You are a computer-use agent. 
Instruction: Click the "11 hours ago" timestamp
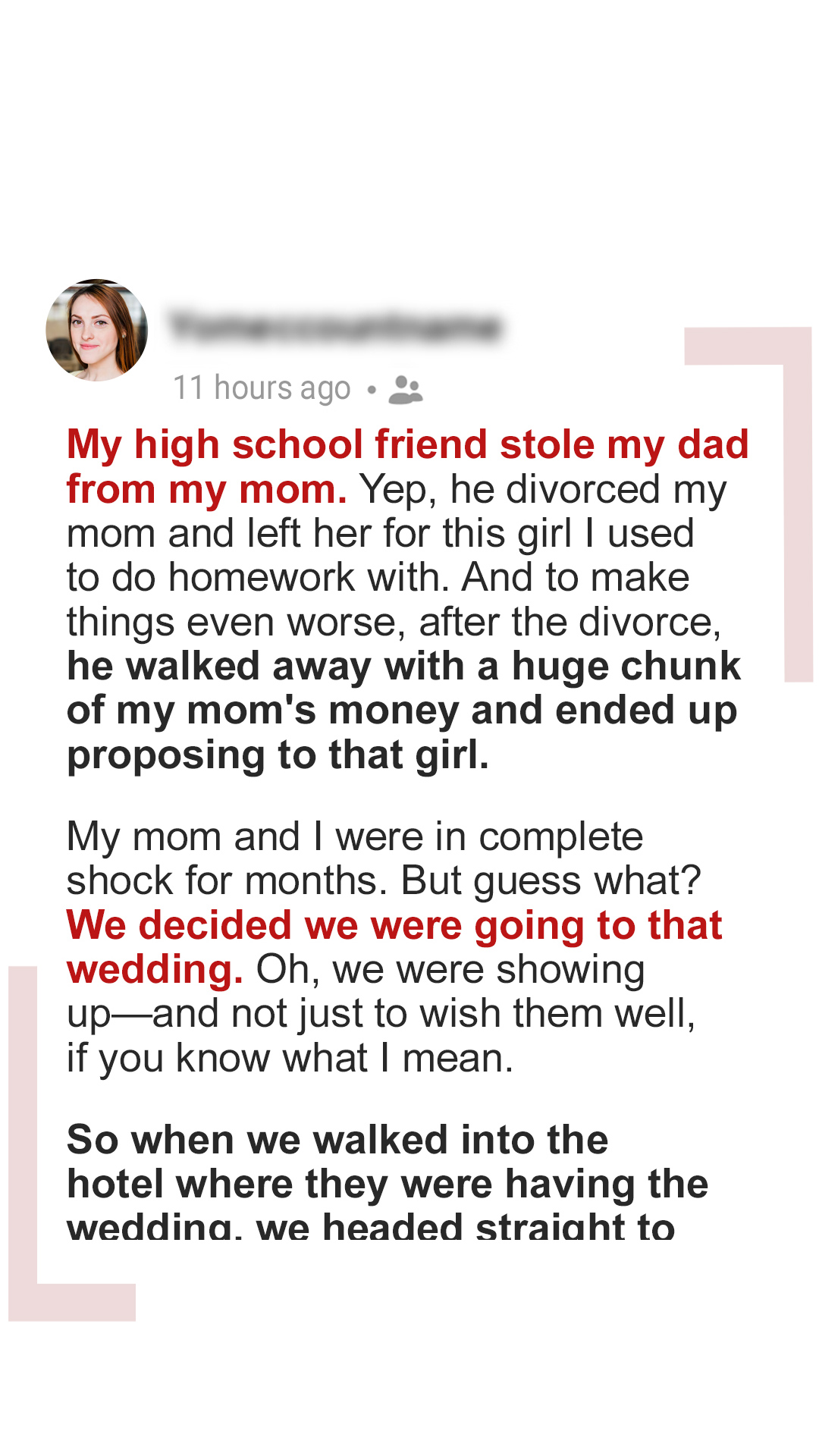(x=262, y=388)
